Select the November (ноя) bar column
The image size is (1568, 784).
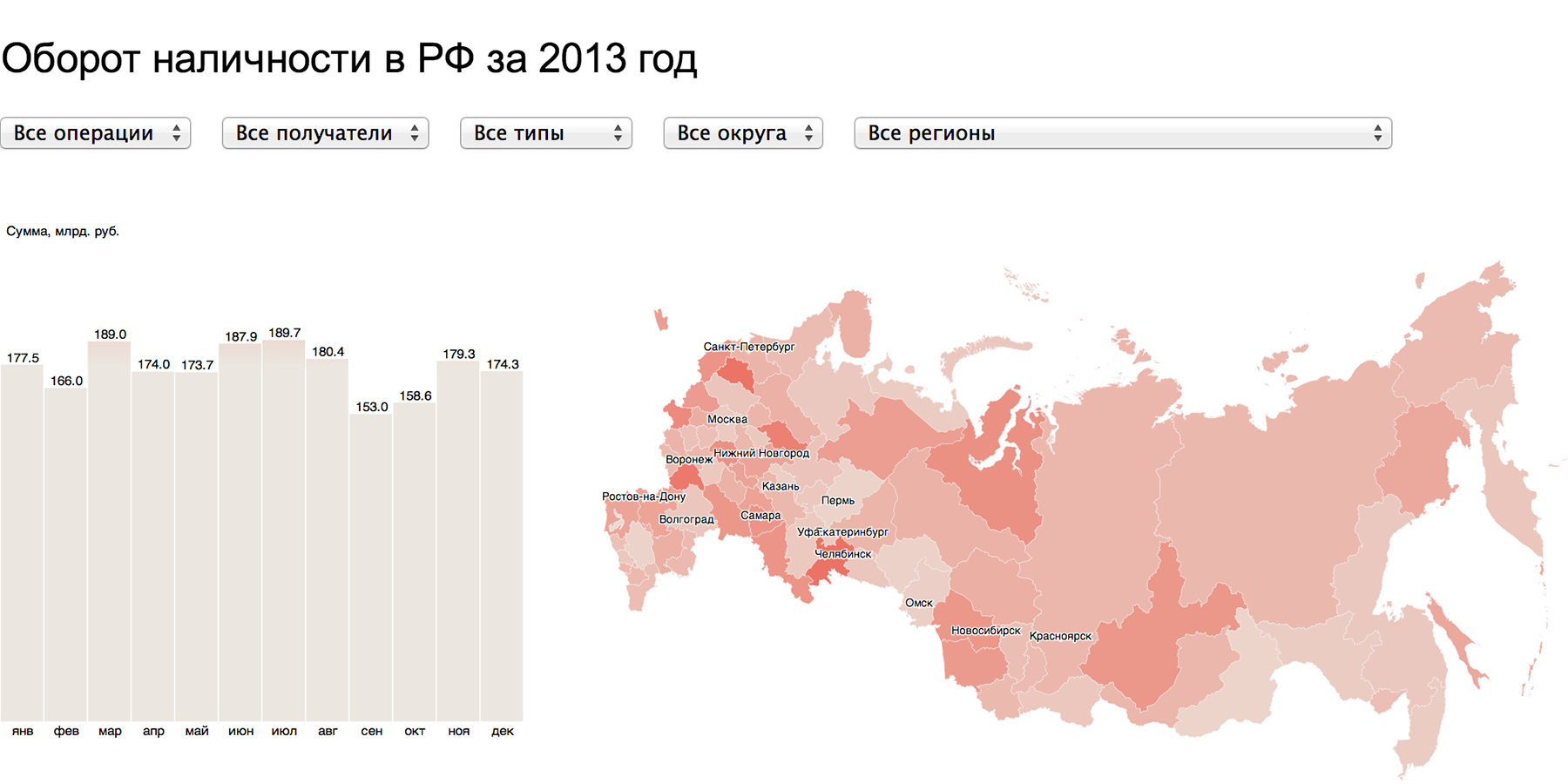click(x=458, y=541)
